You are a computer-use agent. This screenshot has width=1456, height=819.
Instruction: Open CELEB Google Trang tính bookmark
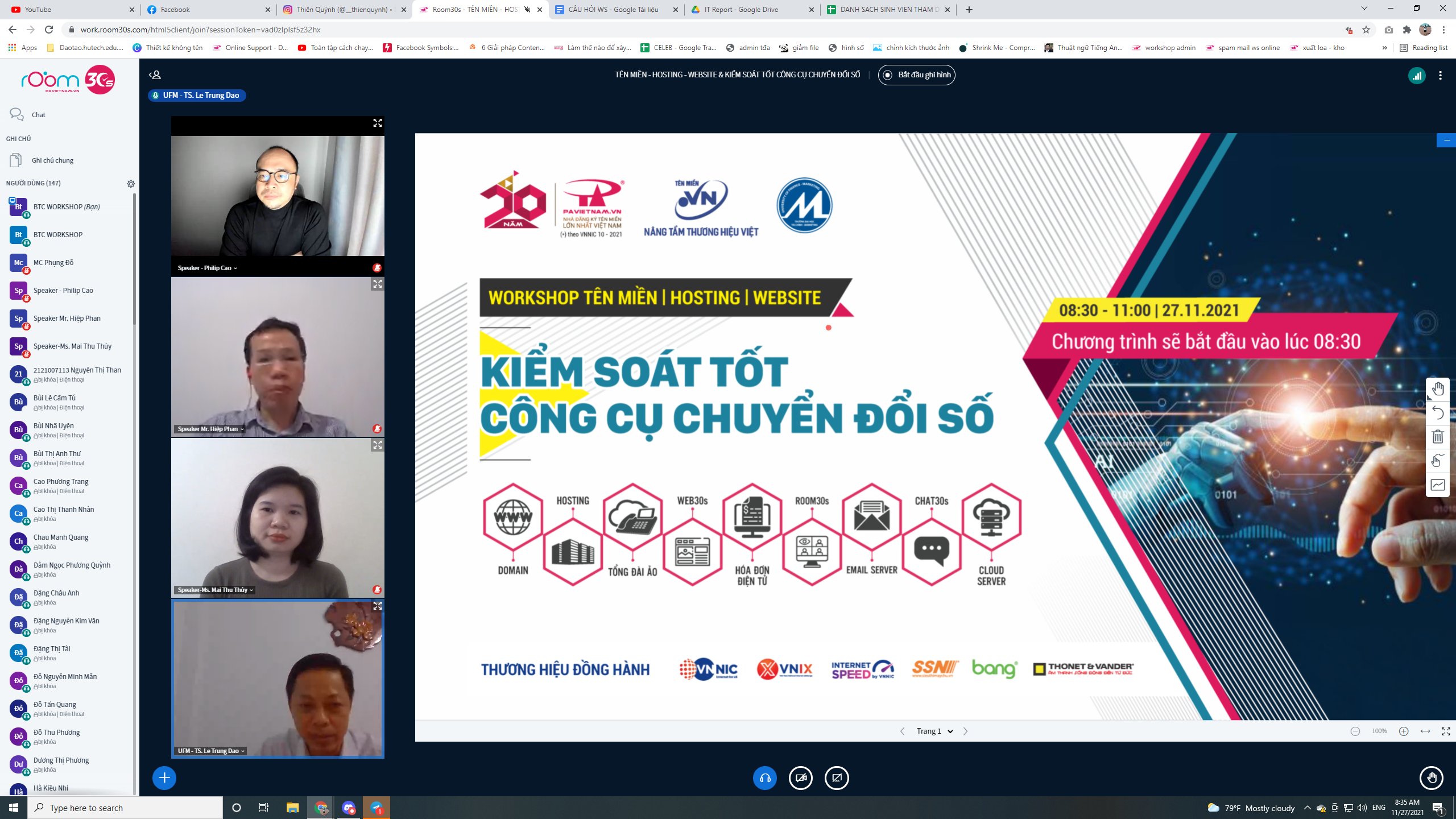[678, 48]
